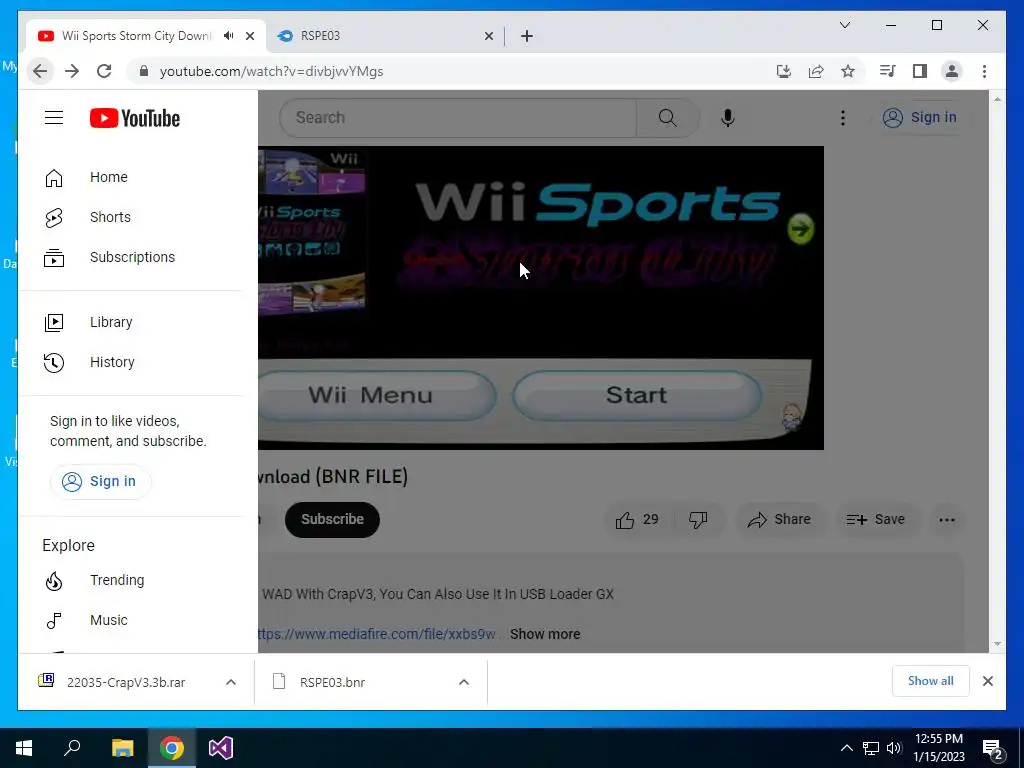This screenshot has height=768, width=1024.
Task: Click the Shorts icon in sidebar
Action: point(54,217)
